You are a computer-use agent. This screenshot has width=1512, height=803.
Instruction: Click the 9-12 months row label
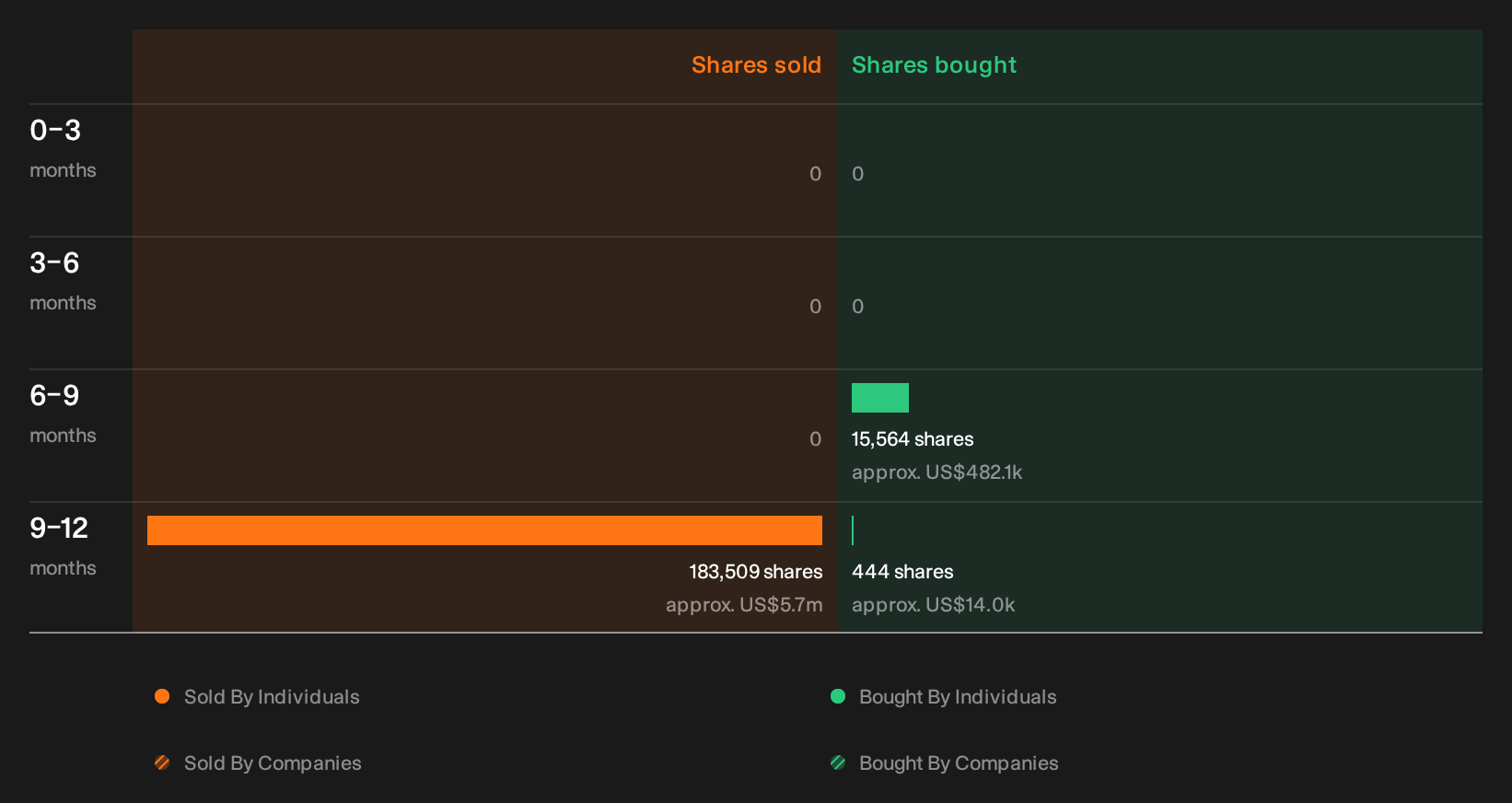(x=63, y=547)
